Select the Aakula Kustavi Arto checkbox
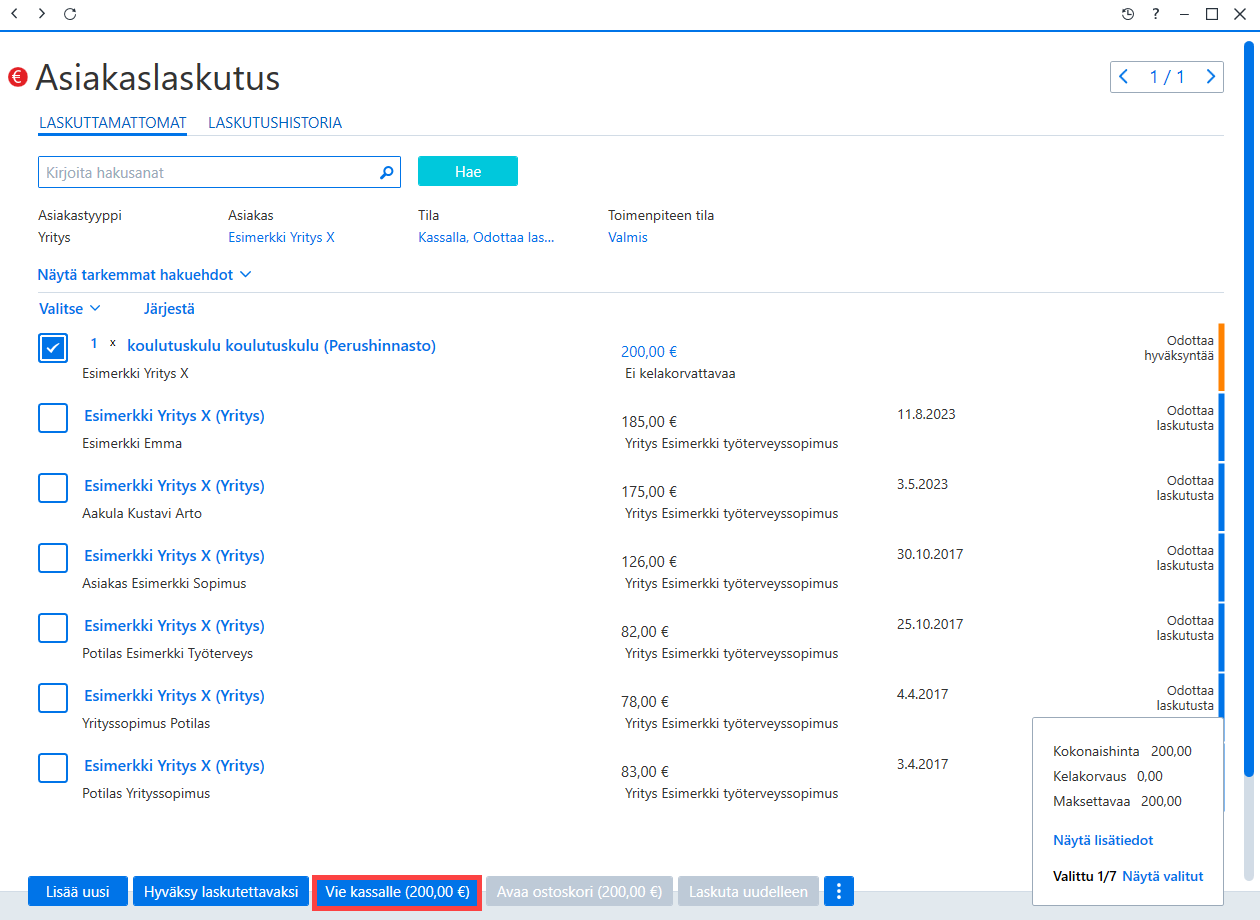 [x=53, y=488]
